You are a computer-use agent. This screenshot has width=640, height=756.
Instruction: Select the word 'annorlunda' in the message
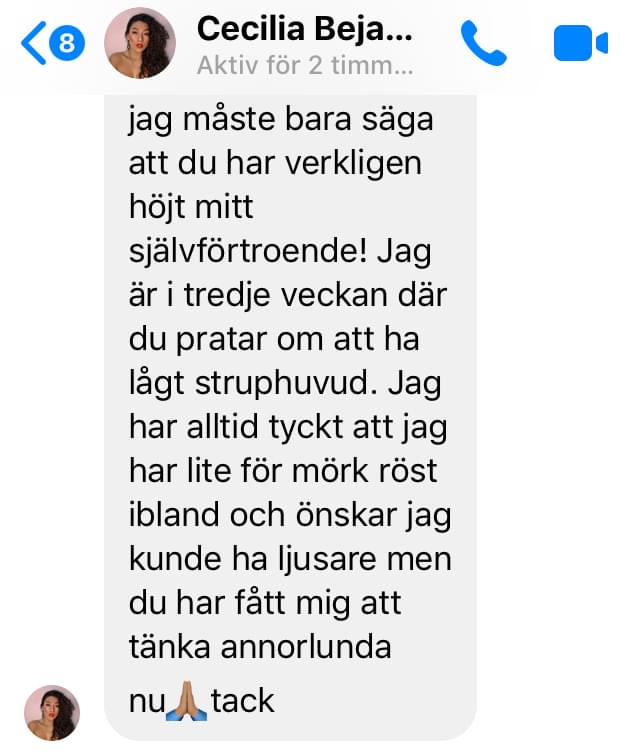click(306, 647)
